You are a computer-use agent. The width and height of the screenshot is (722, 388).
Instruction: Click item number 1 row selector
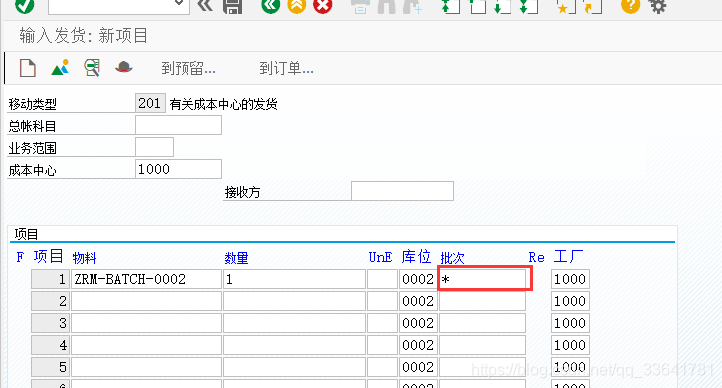coord(50,279)
